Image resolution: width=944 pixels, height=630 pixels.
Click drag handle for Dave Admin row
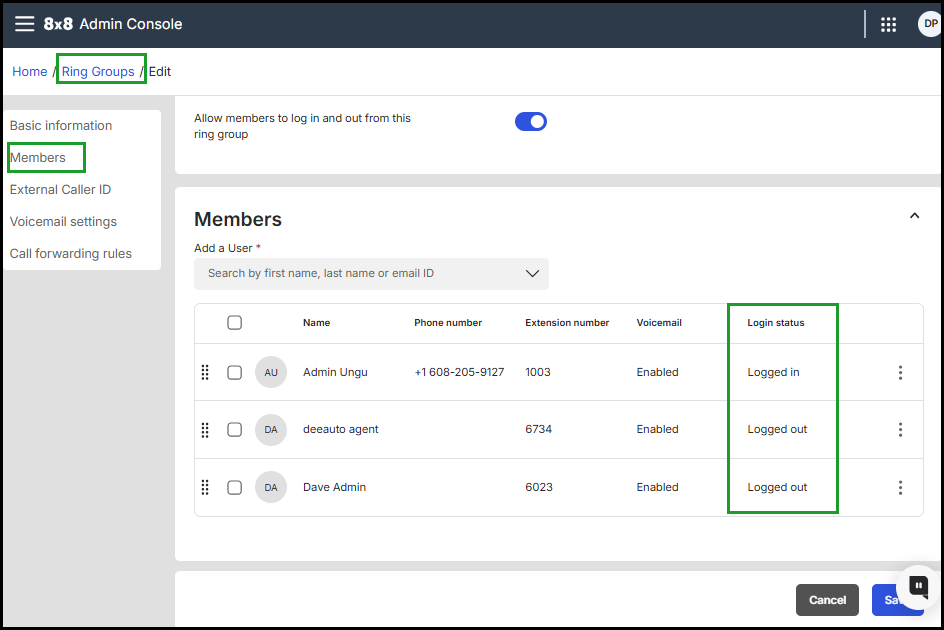(x=205, y=487)
